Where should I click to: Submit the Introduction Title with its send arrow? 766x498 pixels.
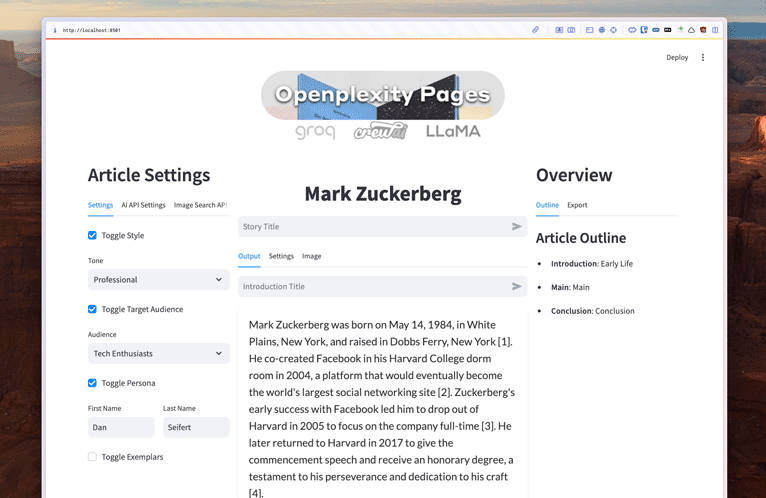pos(516,286)
